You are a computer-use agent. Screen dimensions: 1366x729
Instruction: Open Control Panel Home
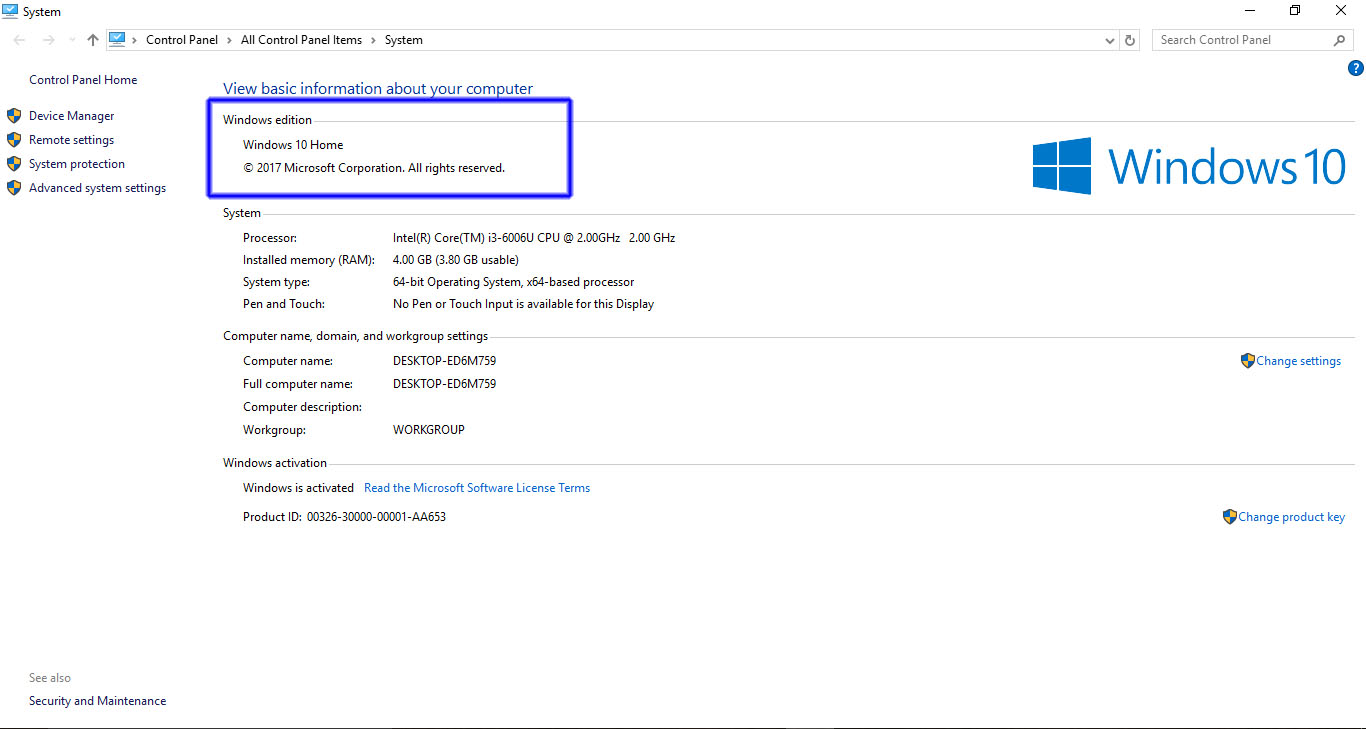click(83, 80)
